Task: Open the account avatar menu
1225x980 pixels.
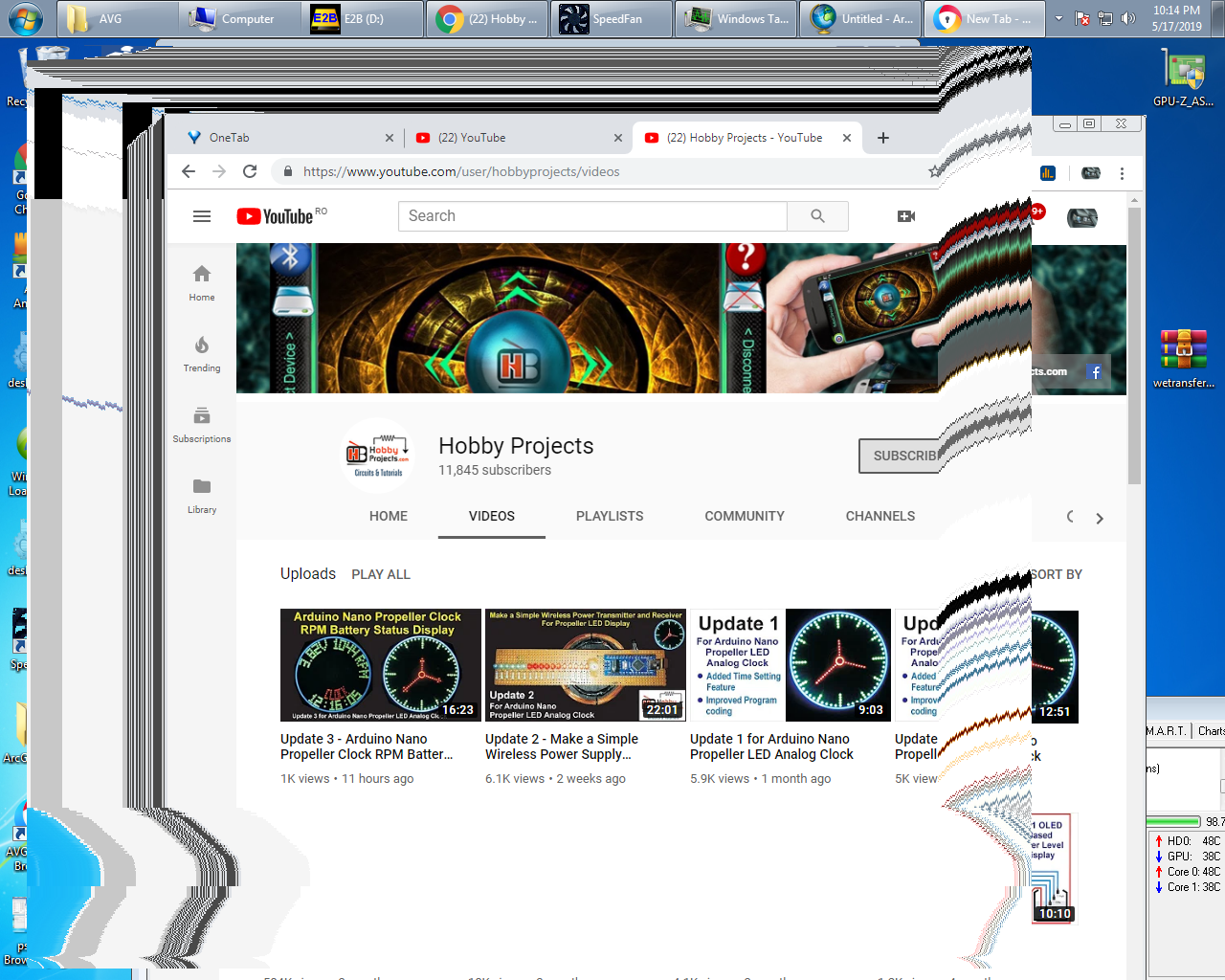Action: pyautogui.click(x=1082, y=217)
